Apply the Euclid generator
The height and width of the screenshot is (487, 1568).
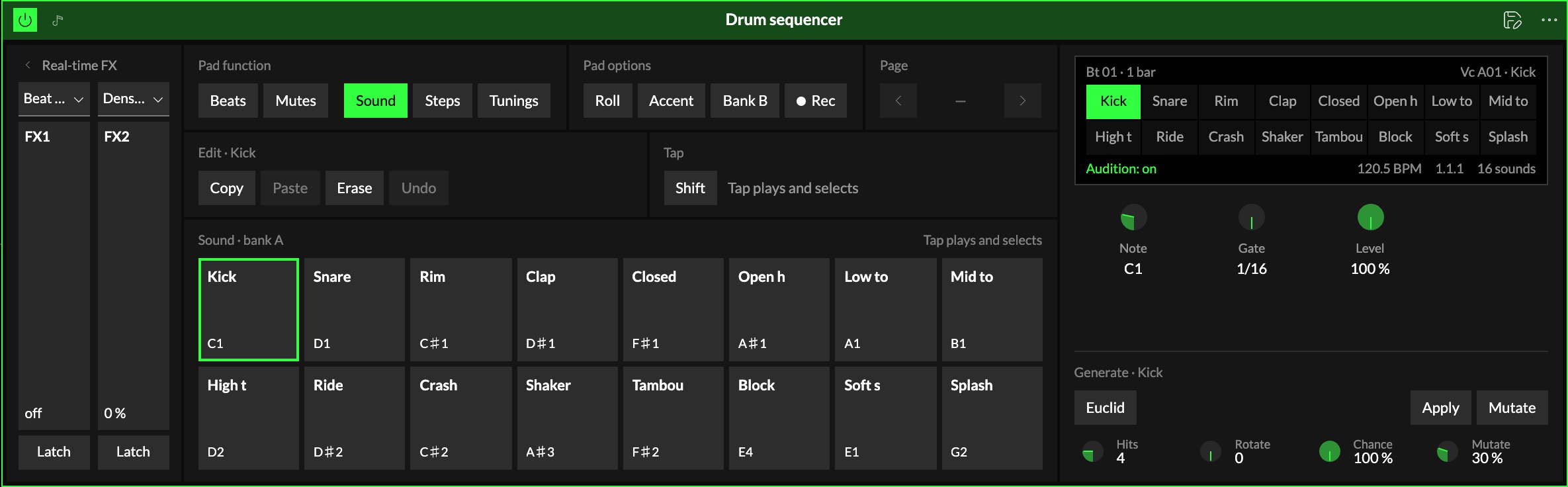(1440, 408)
